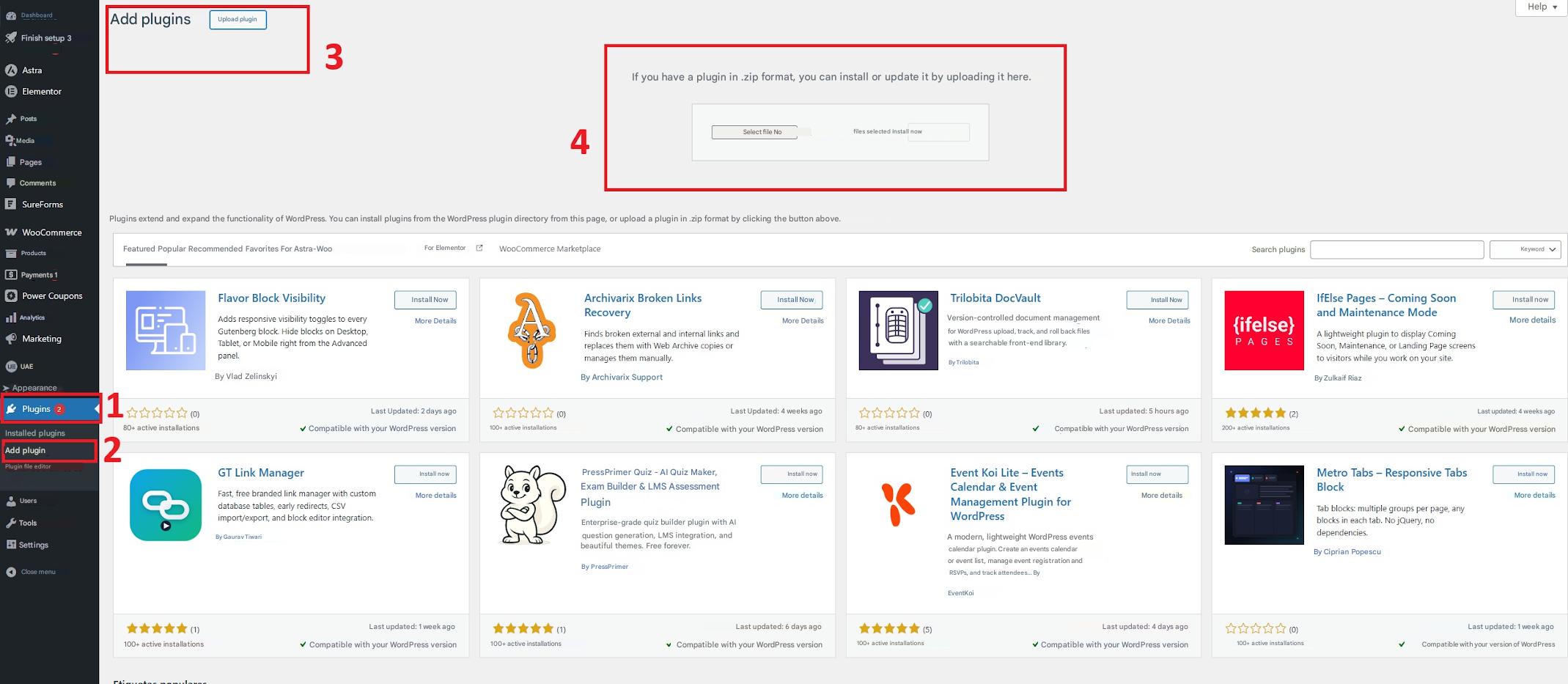This screenshot has width=1568, height=684.
Task: Click the Close menu collapse icon
Action: click(x=11, y=572)
